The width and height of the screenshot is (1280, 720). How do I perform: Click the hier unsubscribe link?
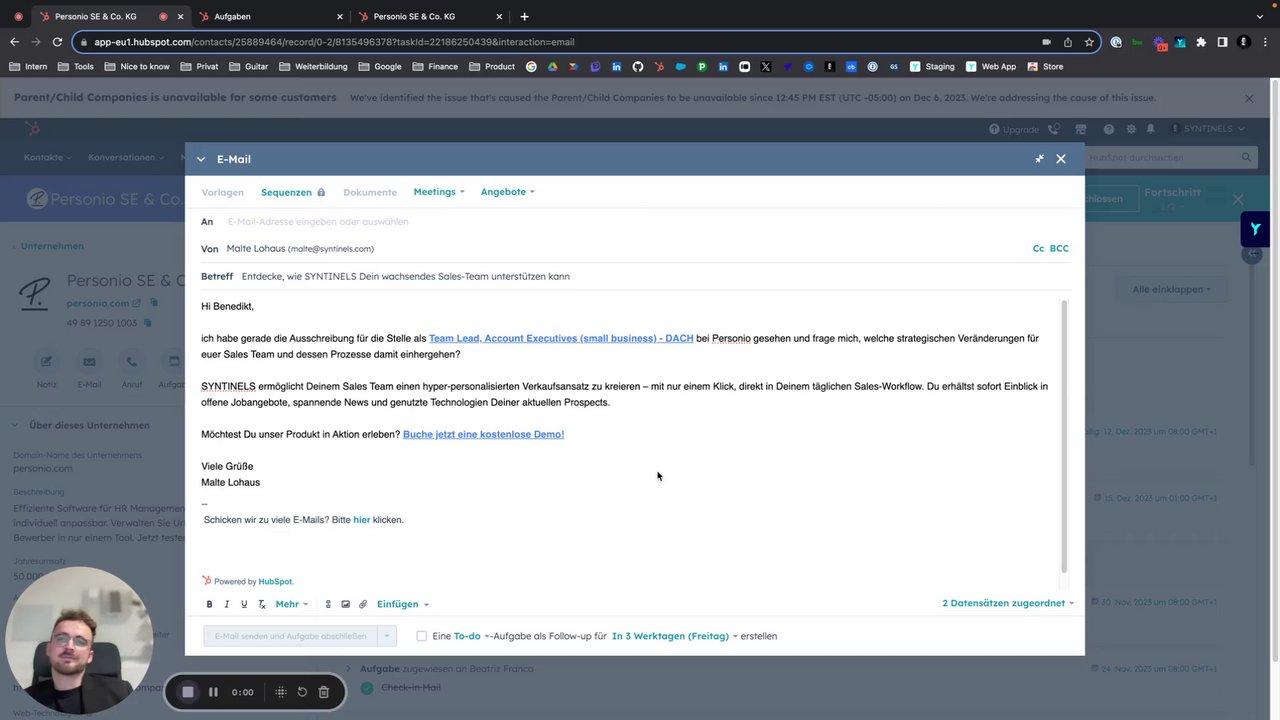[x=361, y=520]
